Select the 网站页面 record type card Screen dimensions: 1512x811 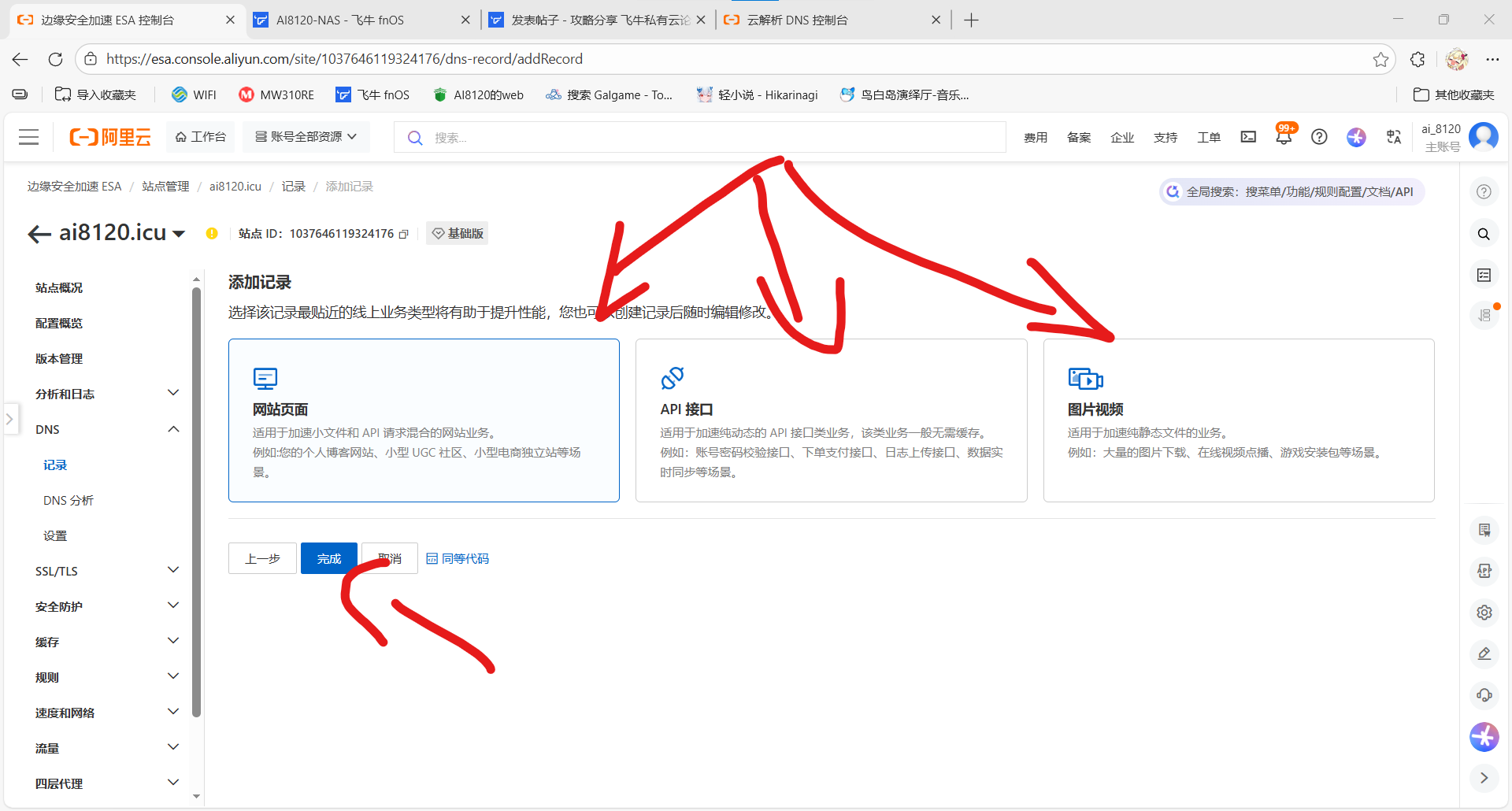click(x=424, y=420)
